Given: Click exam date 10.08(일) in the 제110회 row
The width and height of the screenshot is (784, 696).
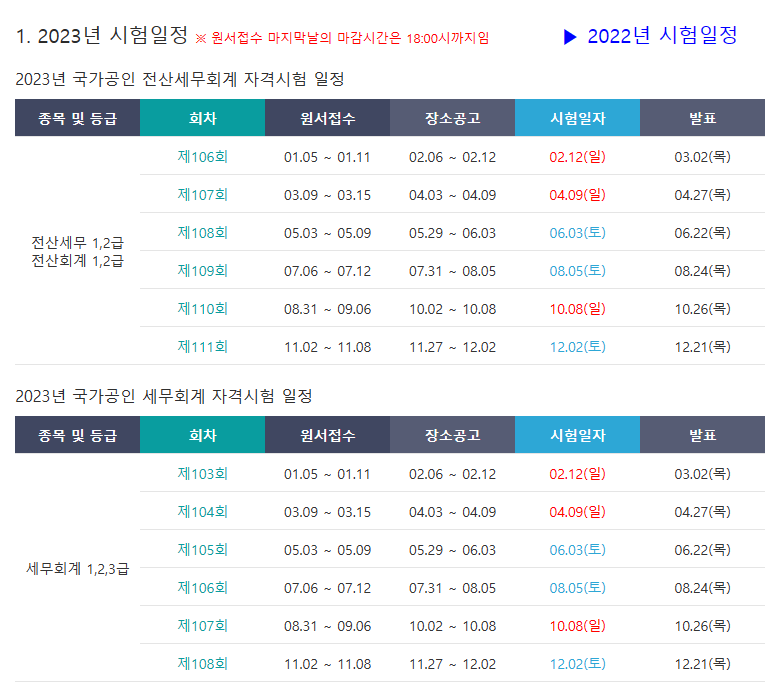Looking at the screenshot, I should (x=578, y=309).
